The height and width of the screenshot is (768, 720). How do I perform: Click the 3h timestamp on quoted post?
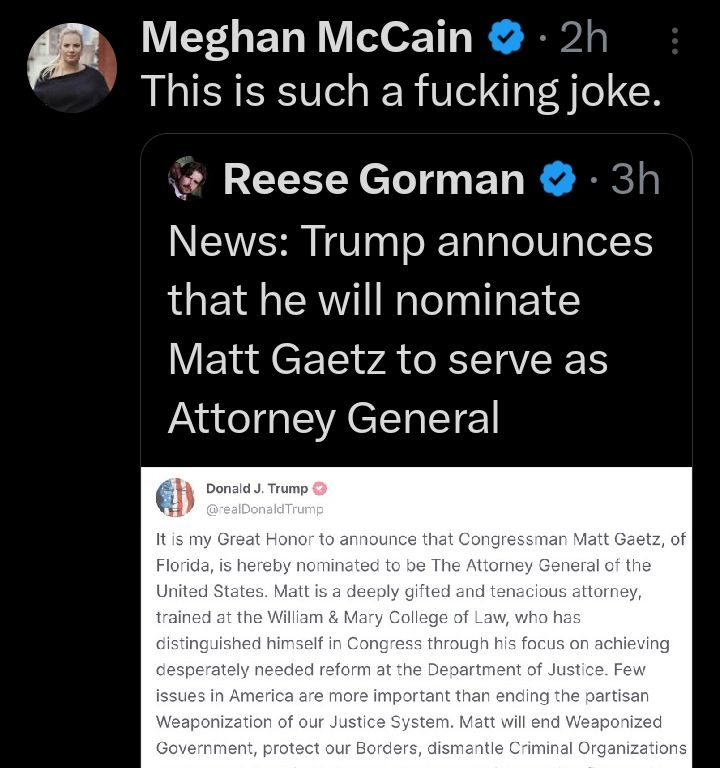point(635,179)
